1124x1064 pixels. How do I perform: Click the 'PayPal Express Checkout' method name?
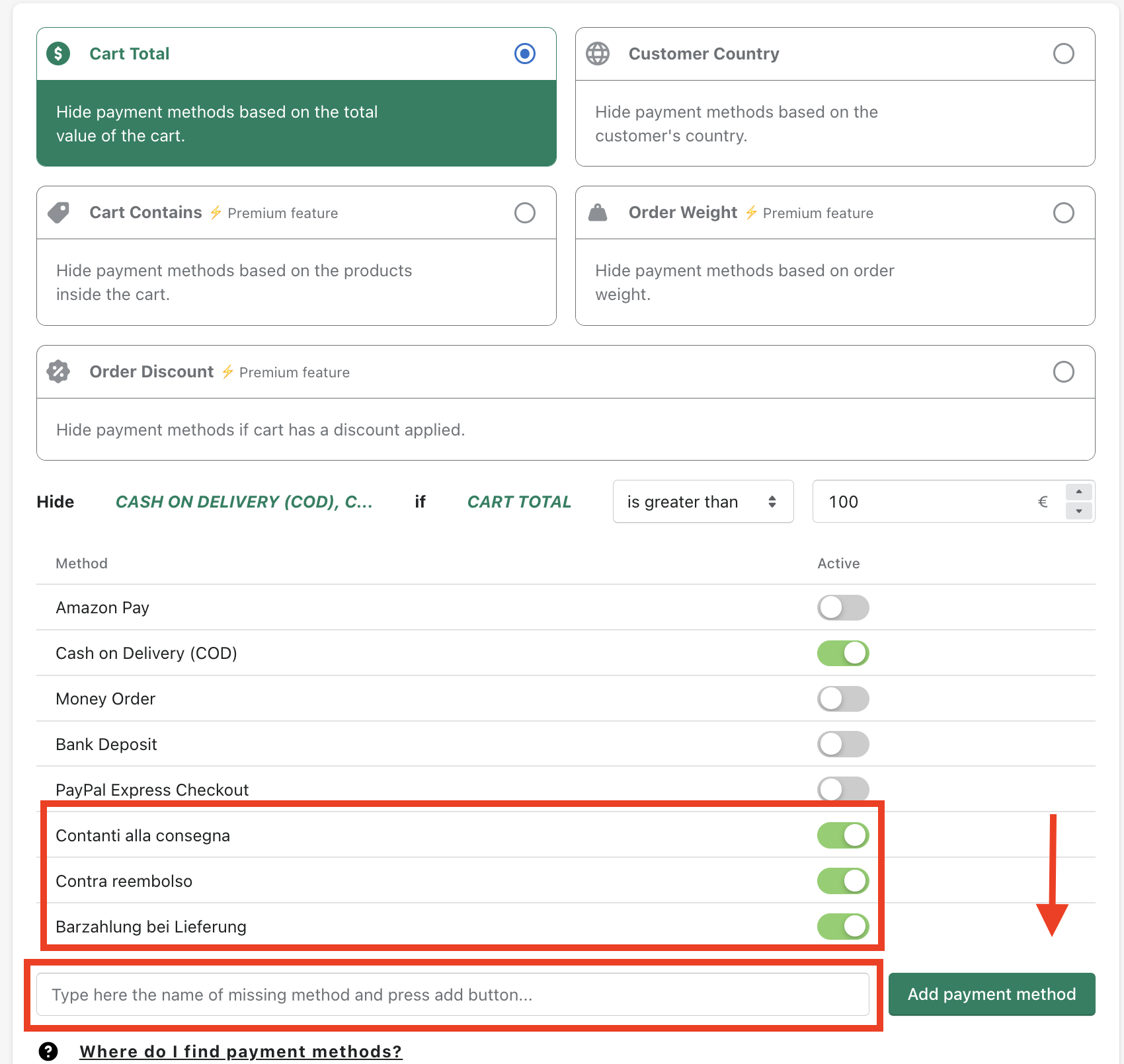pos(152,790)
